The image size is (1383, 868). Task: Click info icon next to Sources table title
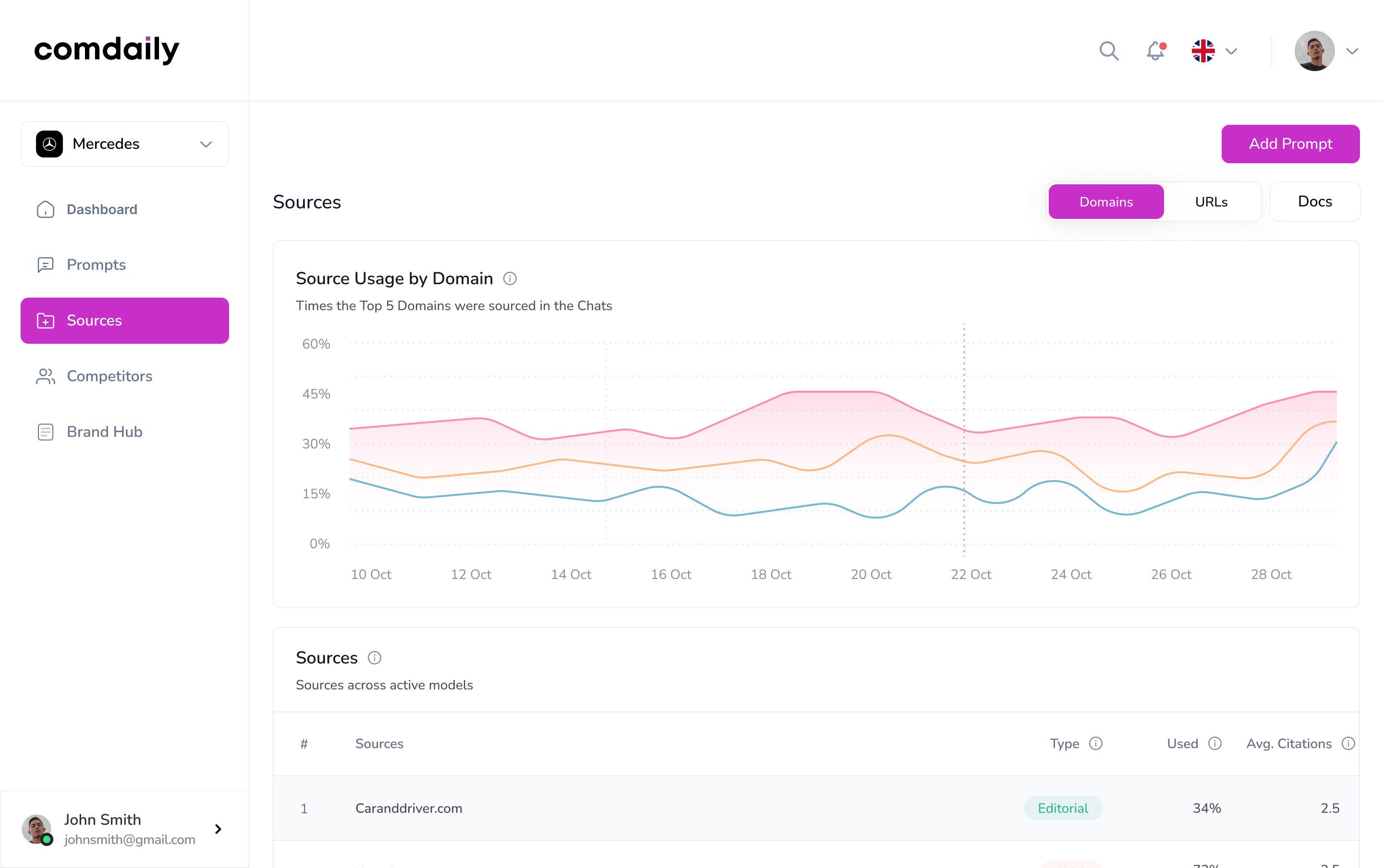374,658
